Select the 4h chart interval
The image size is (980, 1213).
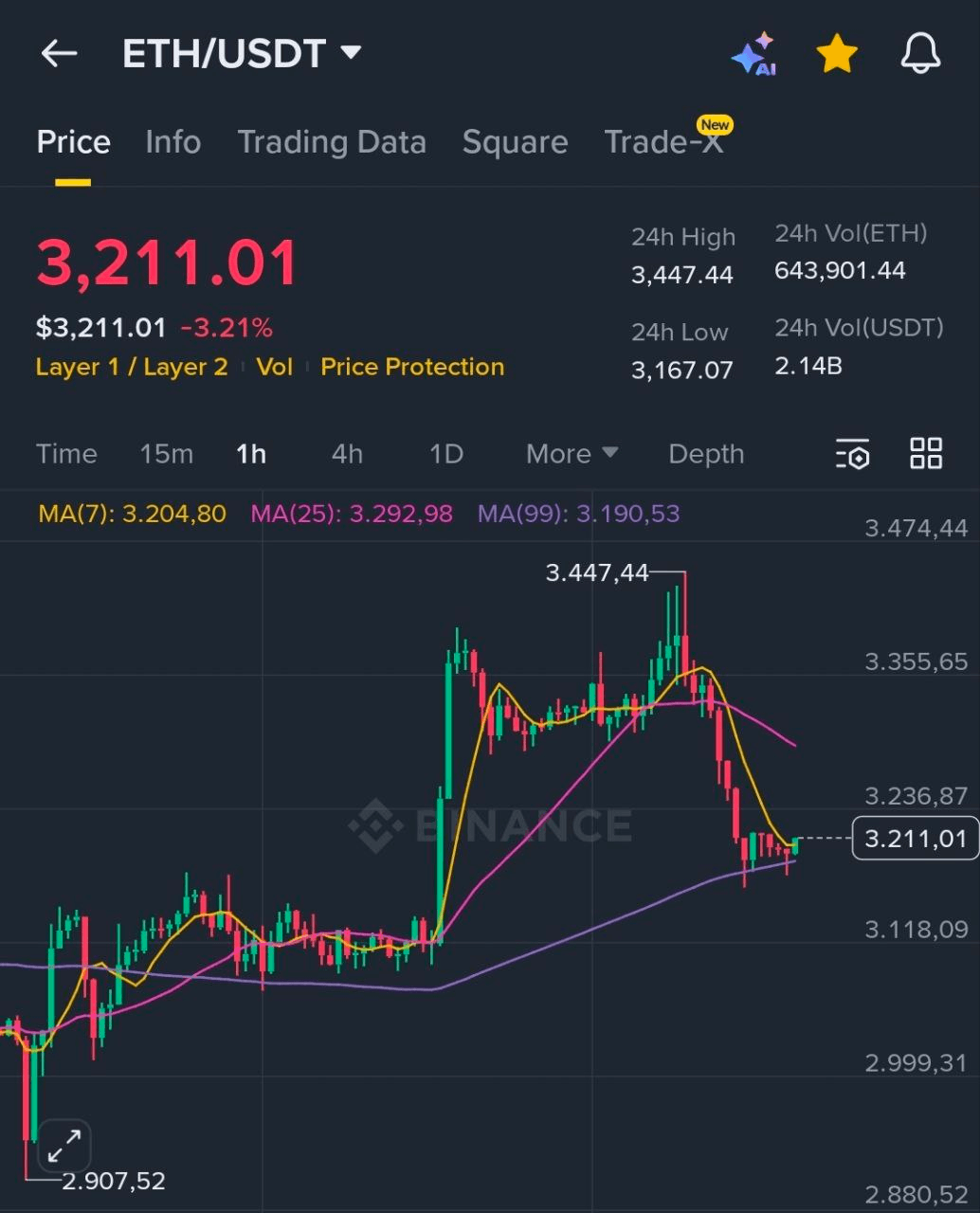(x=347, y=454)
